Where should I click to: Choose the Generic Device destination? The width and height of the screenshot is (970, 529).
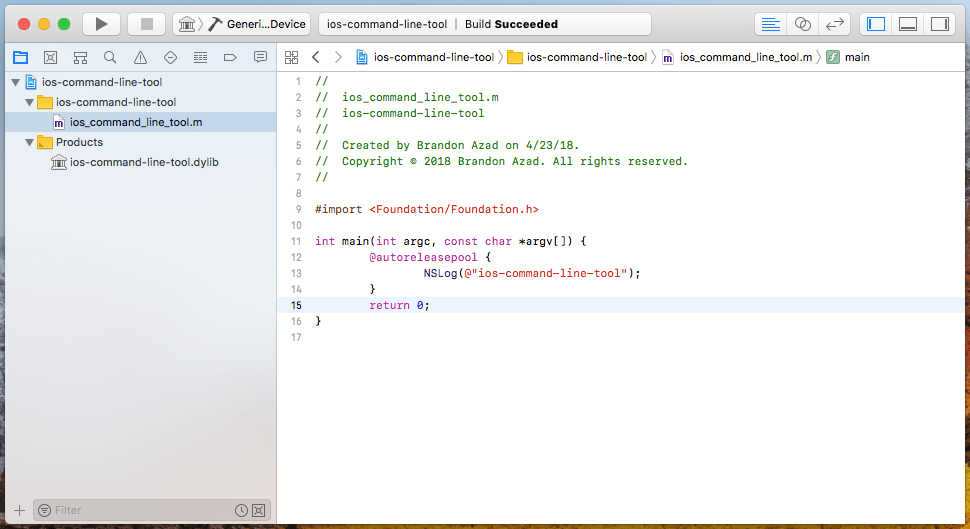[259, 24]
